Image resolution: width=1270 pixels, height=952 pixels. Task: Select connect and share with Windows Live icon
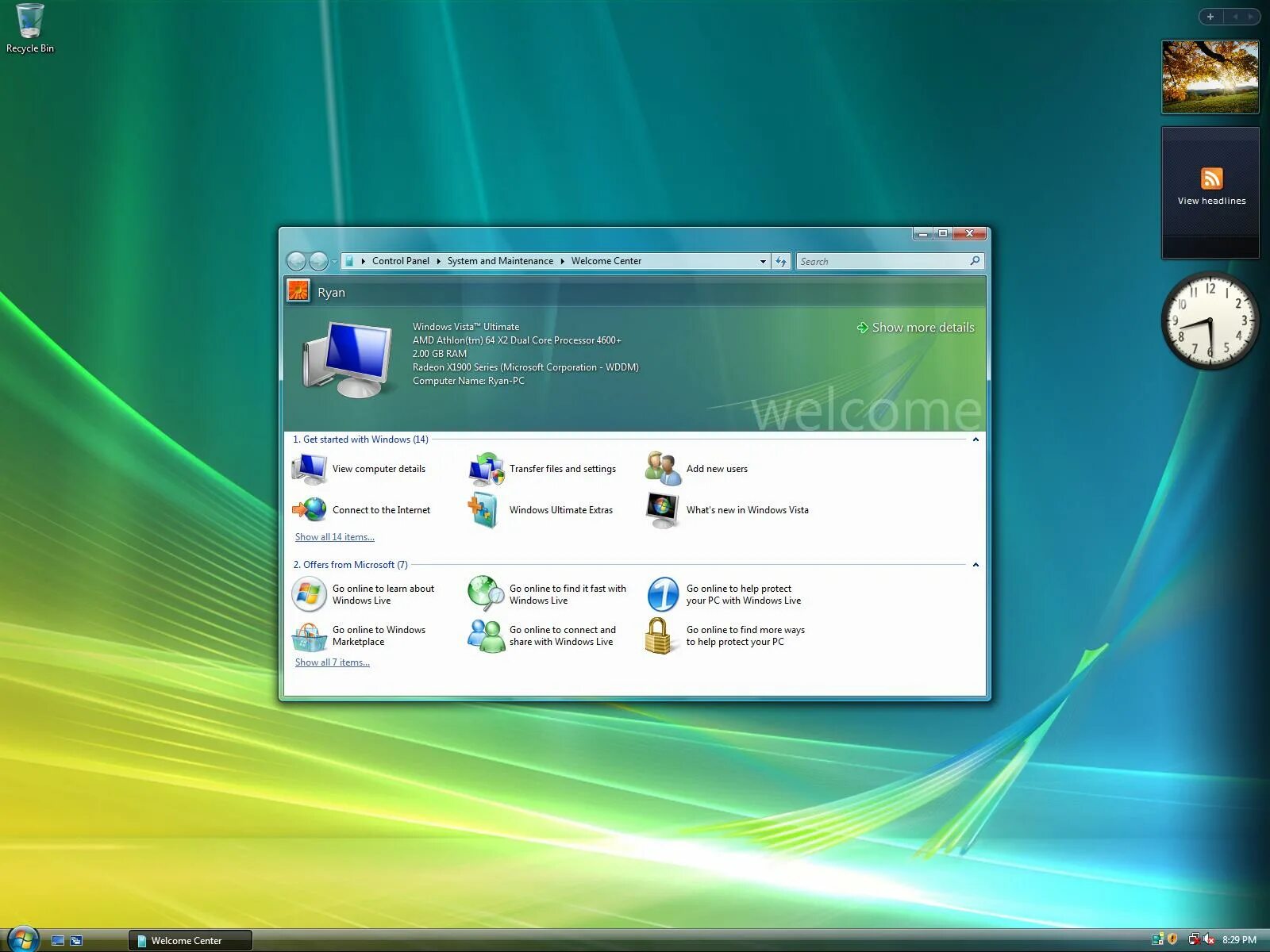(x=486, y=636)
